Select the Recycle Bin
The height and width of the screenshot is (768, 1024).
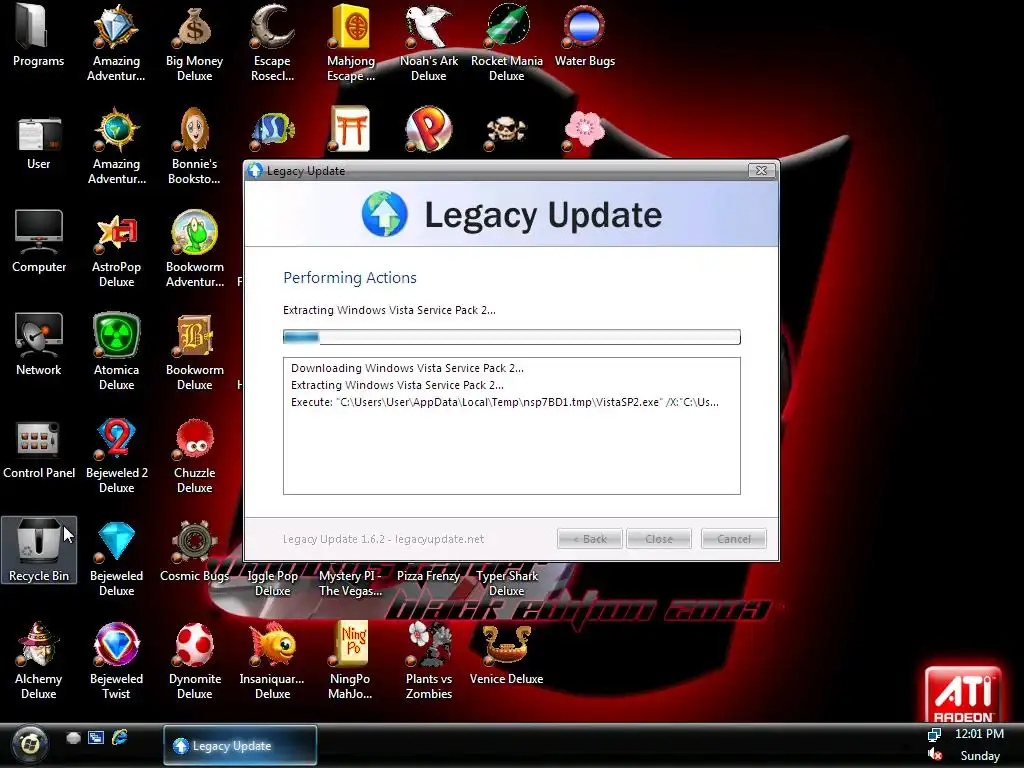tap(39, 550)
